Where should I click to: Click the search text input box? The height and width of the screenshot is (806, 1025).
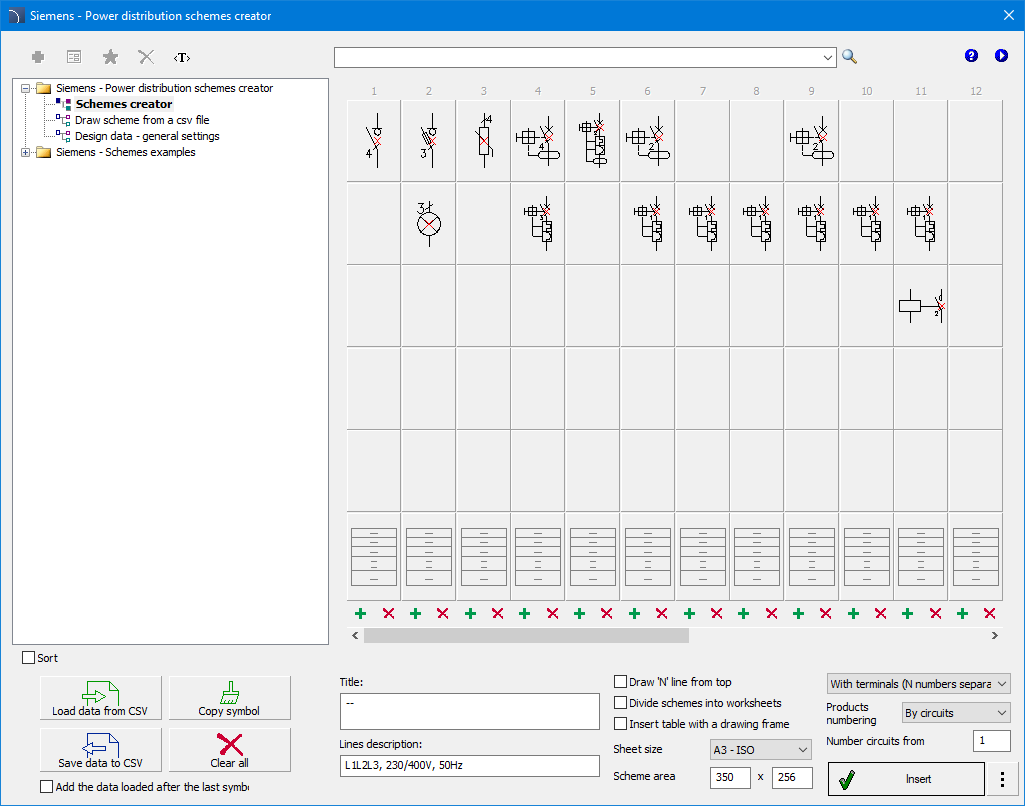click(579, 58)
